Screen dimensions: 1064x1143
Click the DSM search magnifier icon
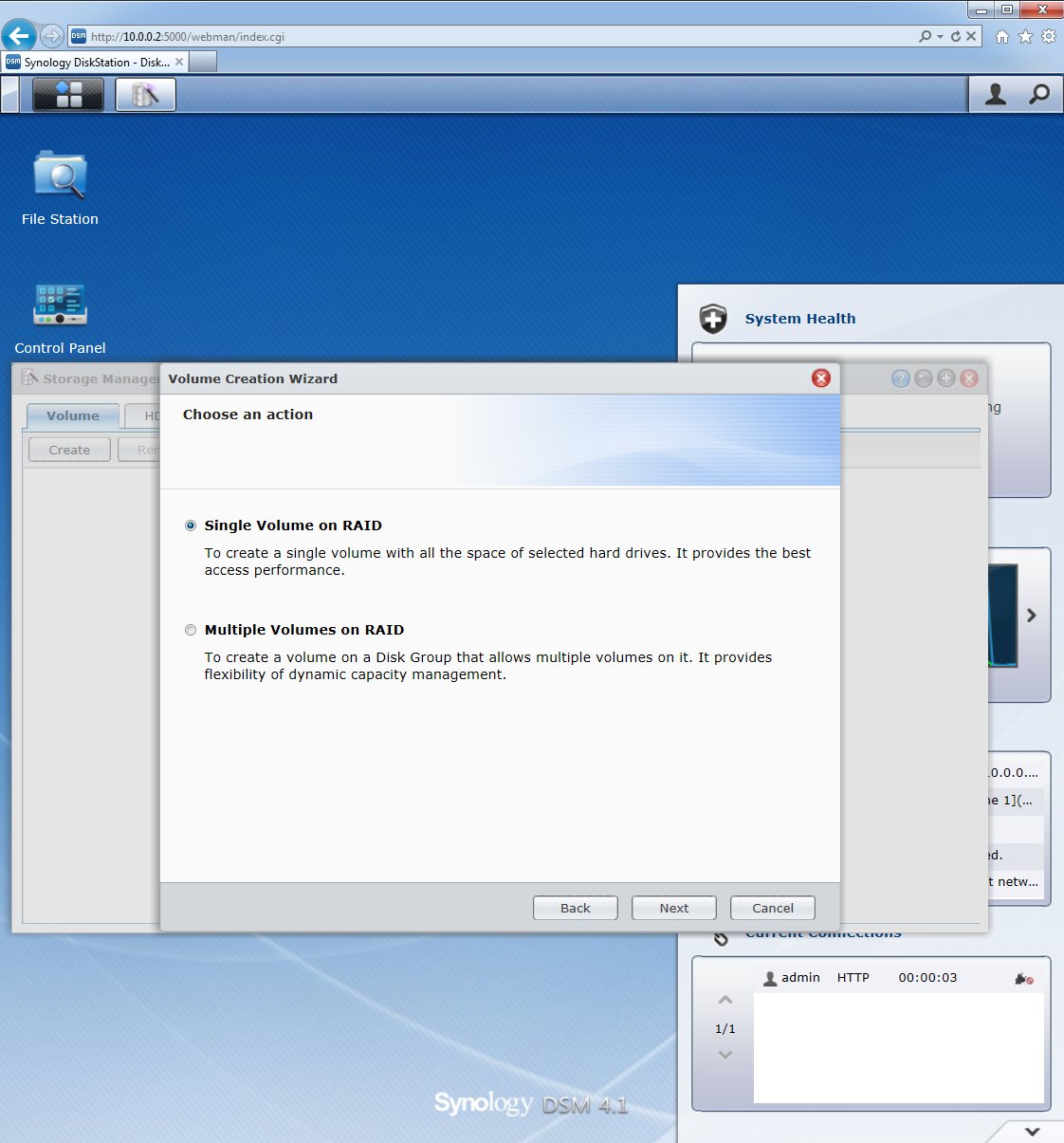[x=1039, y=94]
